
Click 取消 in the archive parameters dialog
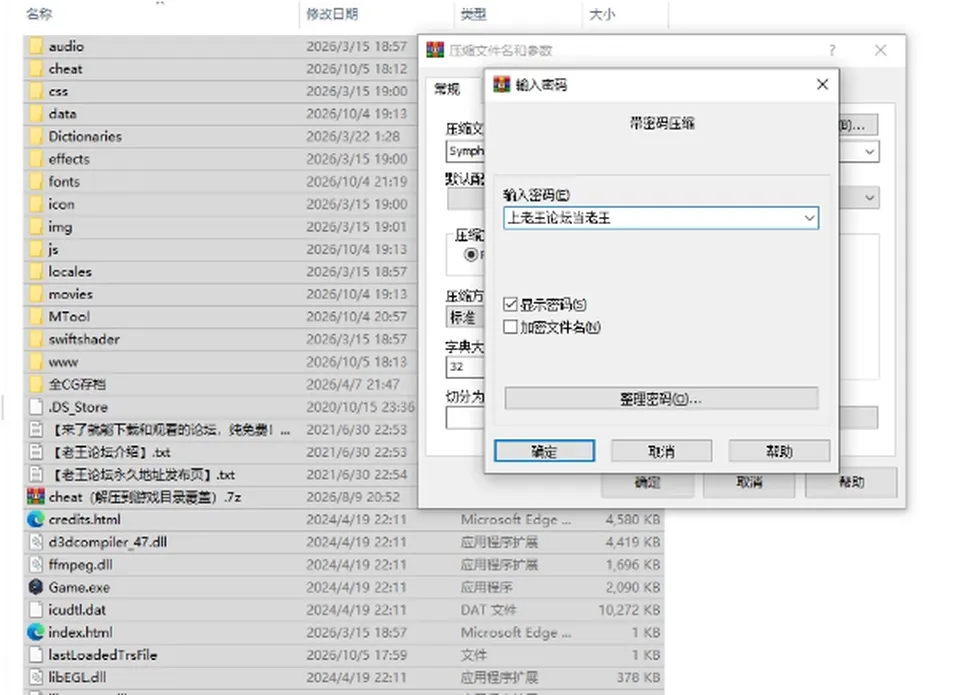749,483
